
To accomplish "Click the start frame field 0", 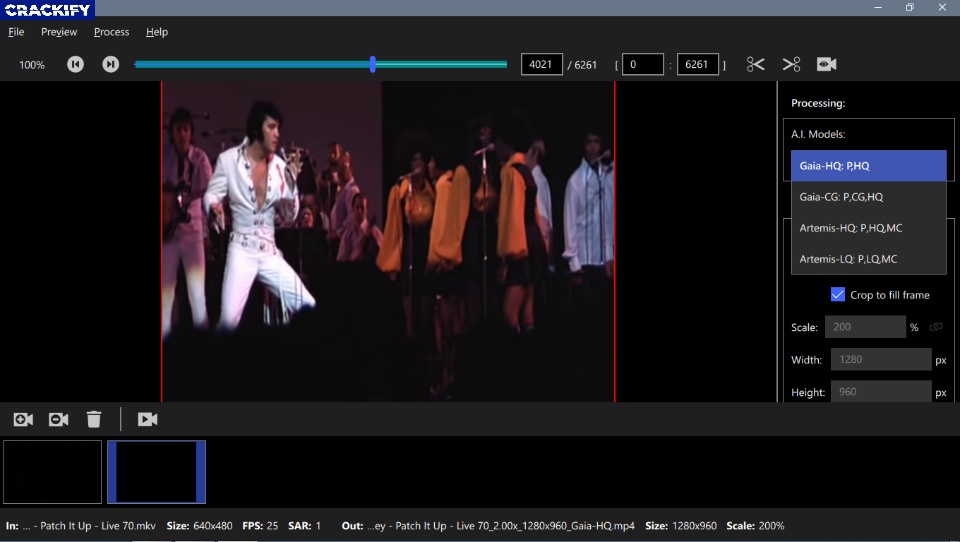I will (642, 64).
